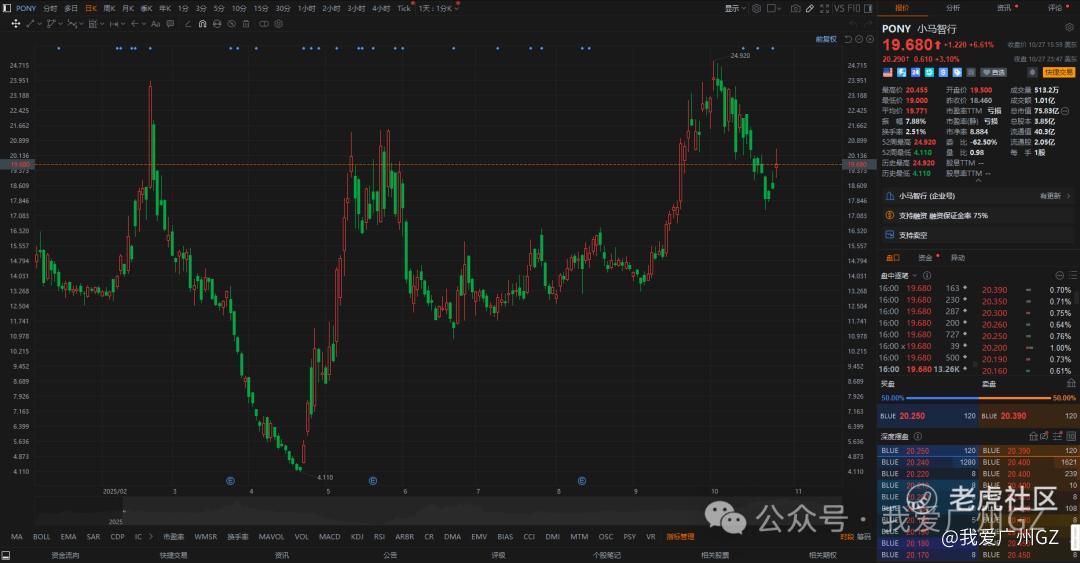Add a comment bubble annotation
The width and height of the screenshot is (1080, 563).
coord(170,23)
